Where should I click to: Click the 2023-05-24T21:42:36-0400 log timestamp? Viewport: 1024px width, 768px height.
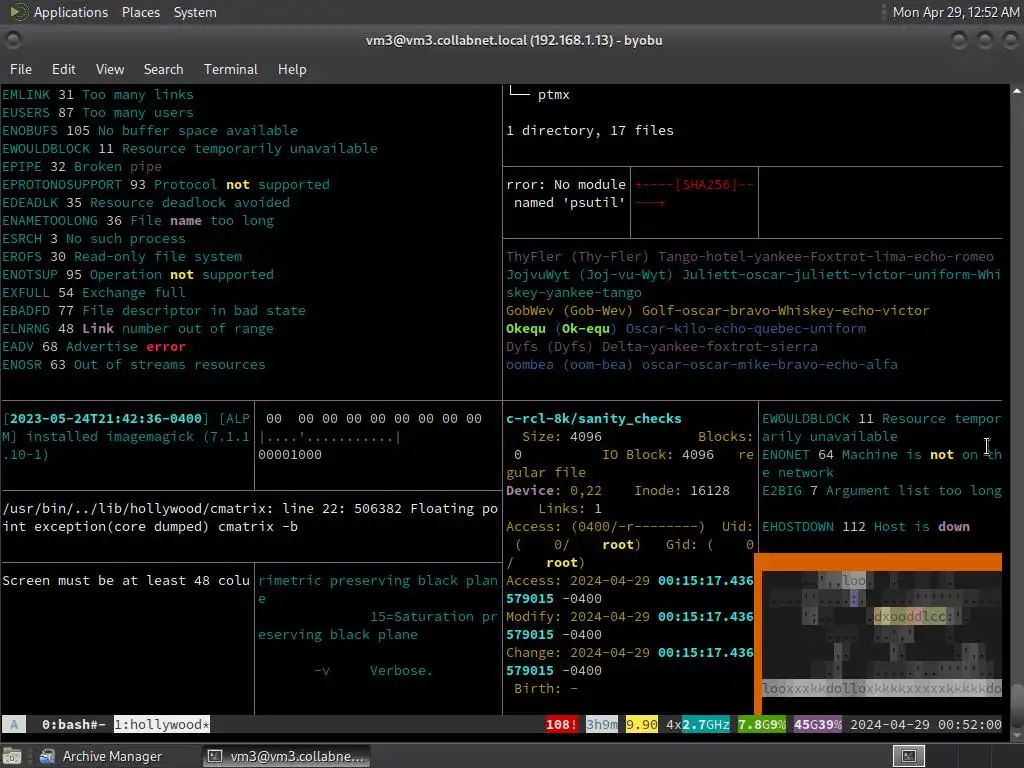105,419
